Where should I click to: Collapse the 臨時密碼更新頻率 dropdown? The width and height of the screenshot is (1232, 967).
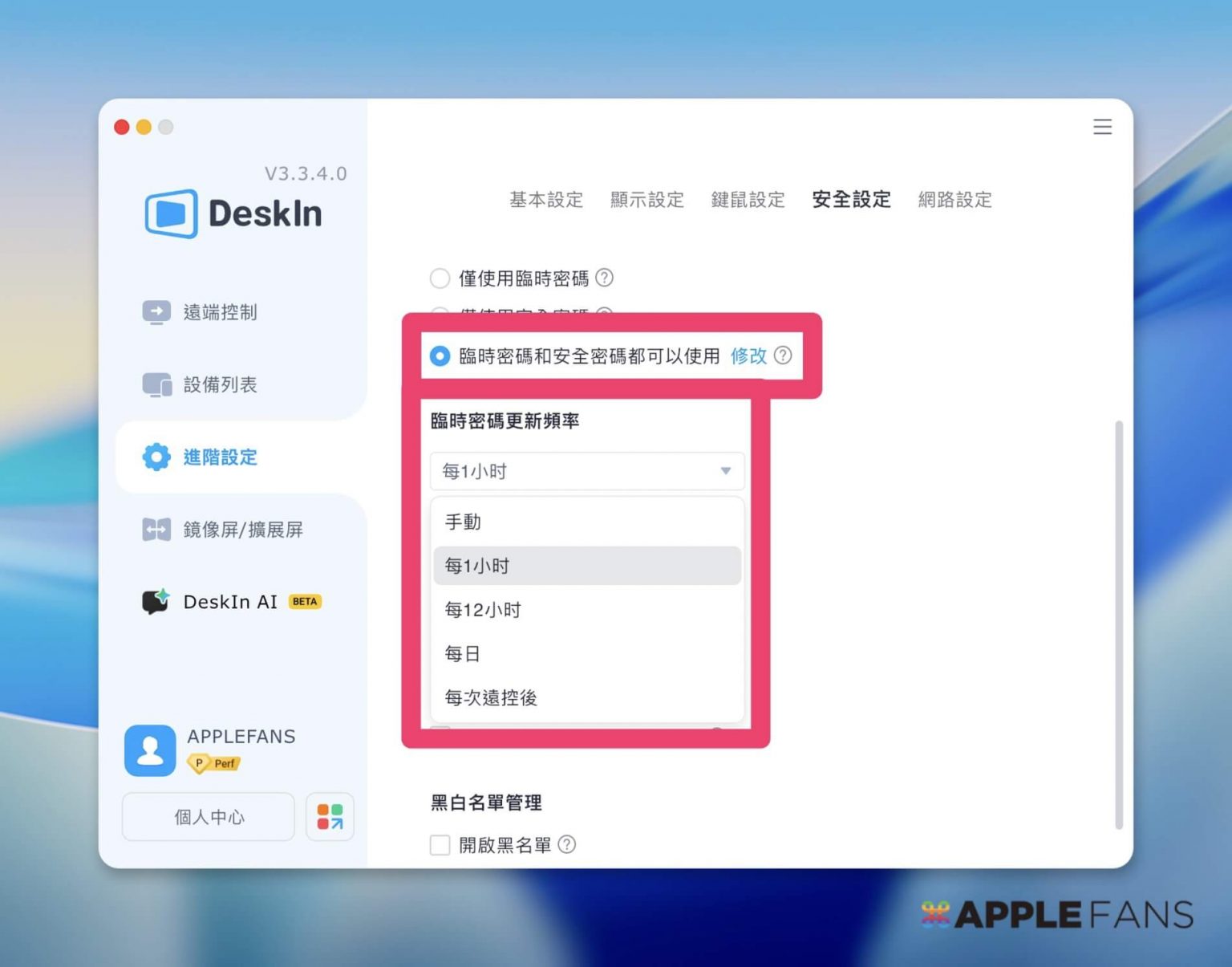[725, 471]
